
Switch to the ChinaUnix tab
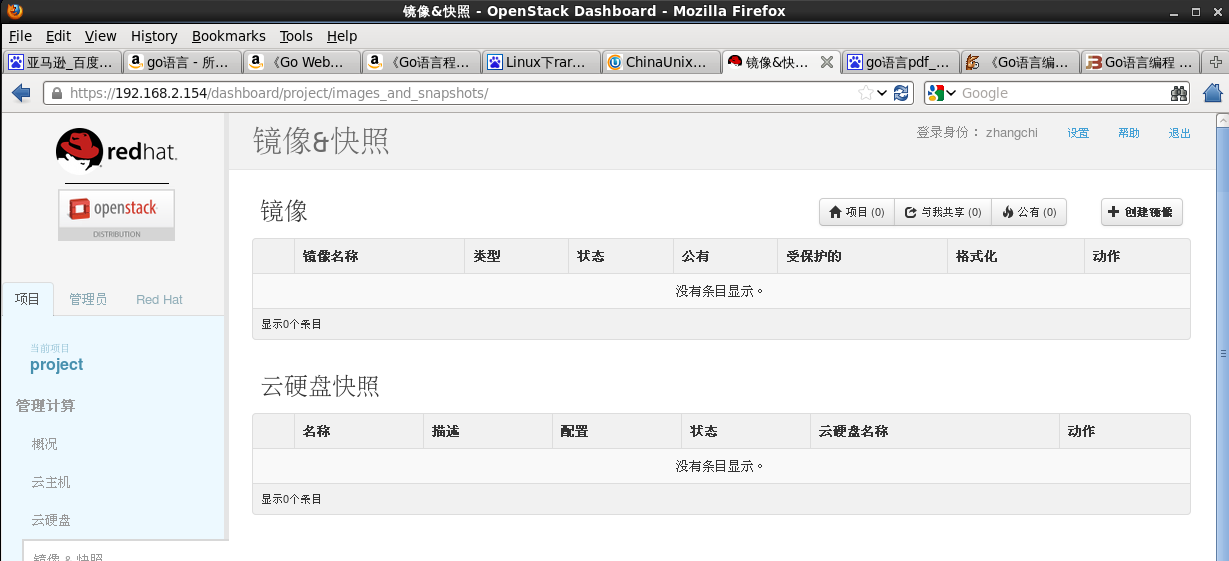tap(662, 62)
